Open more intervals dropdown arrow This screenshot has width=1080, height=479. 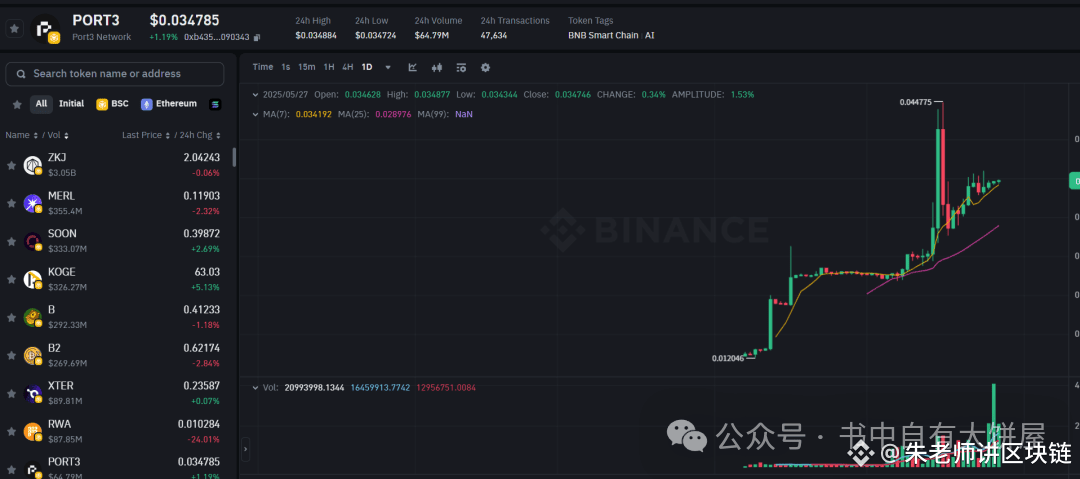tap(388, 68)
